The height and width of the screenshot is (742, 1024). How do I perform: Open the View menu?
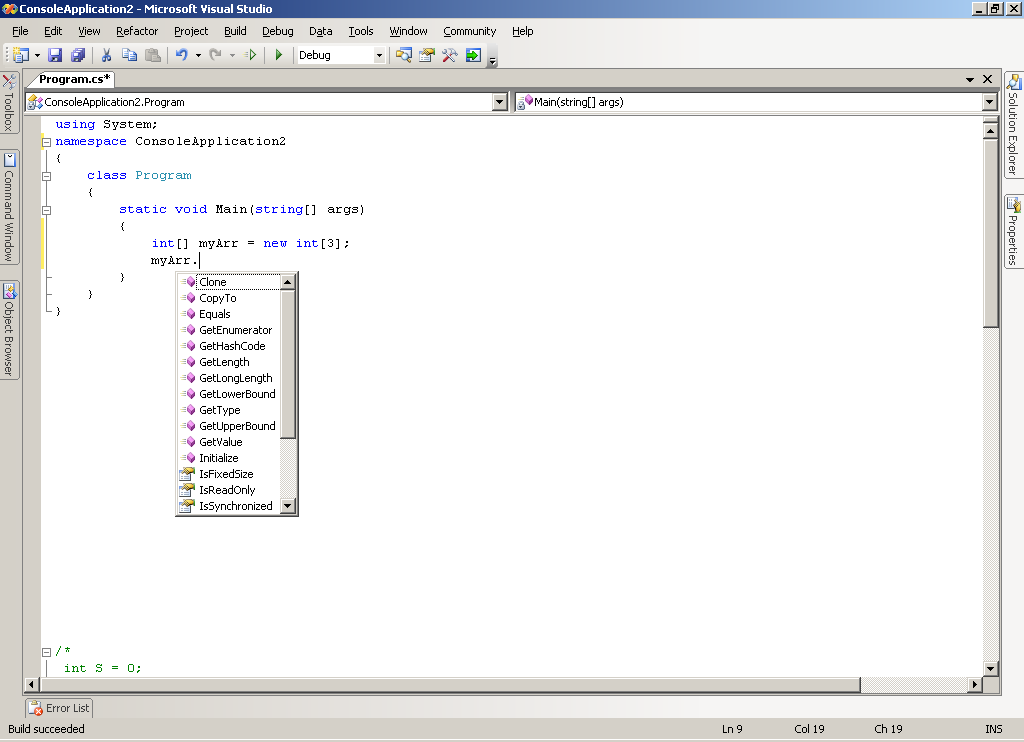click(x=89, y=31)
